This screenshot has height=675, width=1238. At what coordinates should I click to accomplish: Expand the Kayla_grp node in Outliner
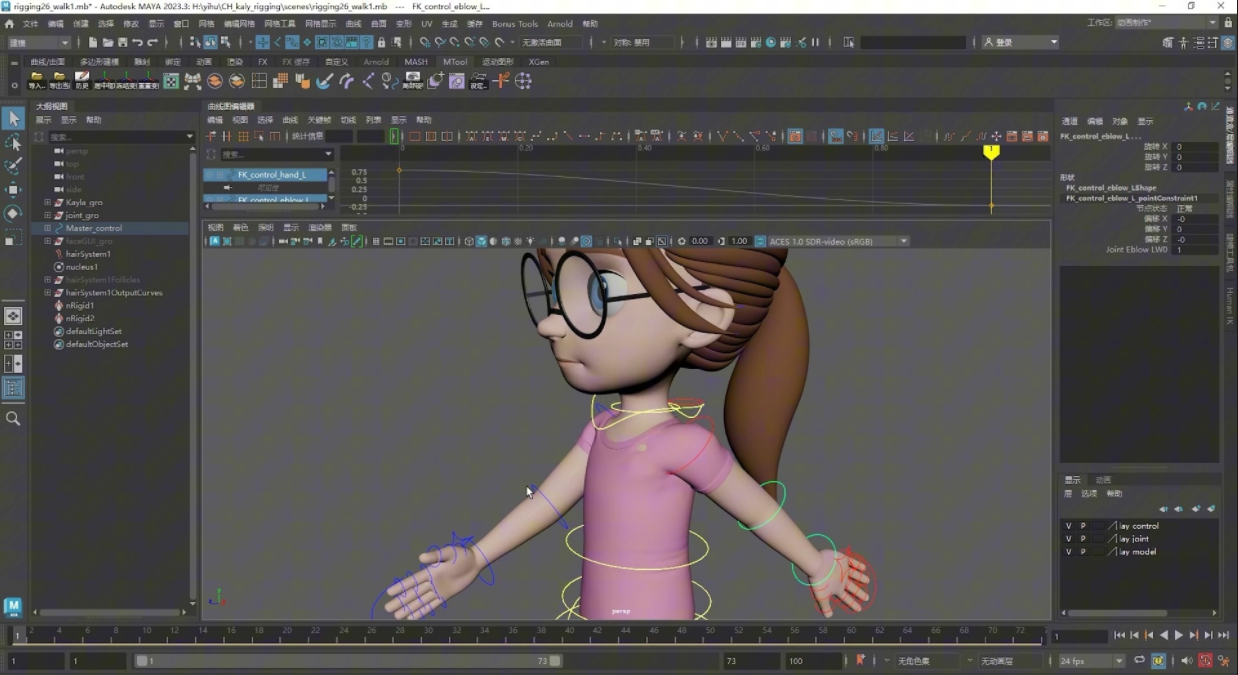pos(47,202)
